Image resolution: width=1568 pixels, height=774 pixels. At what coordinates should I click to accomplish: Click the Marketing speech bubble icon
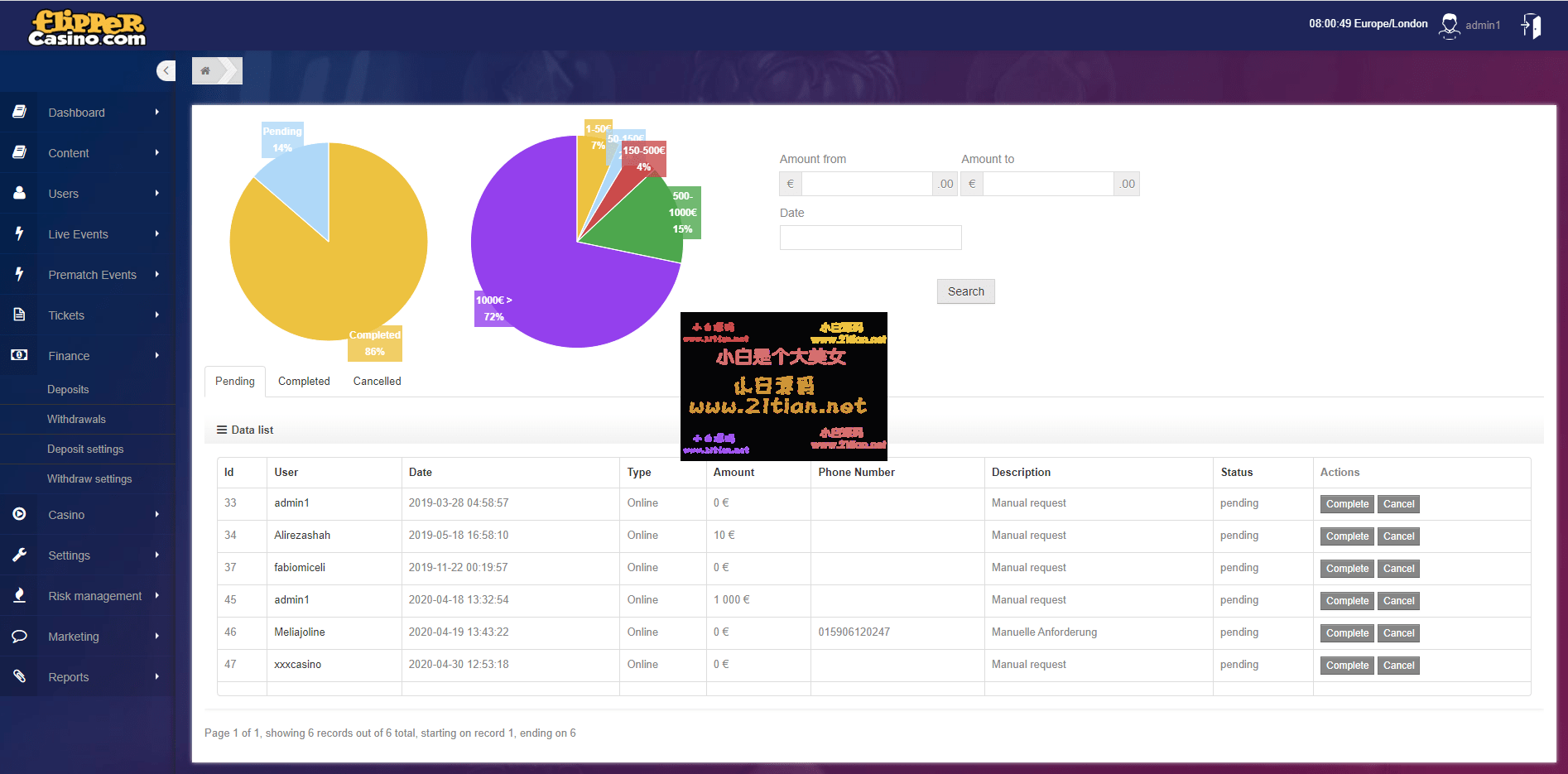tap(19, 637)
